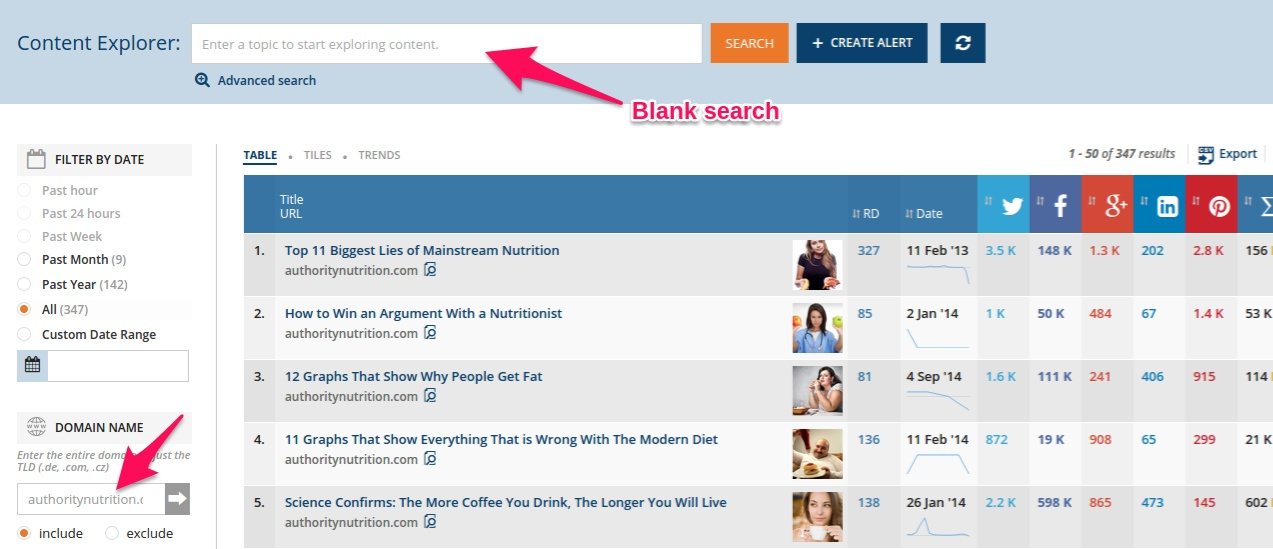1273x549 pixels.
Task: Click the refresh icon button
Action: [x=962, y=43]
